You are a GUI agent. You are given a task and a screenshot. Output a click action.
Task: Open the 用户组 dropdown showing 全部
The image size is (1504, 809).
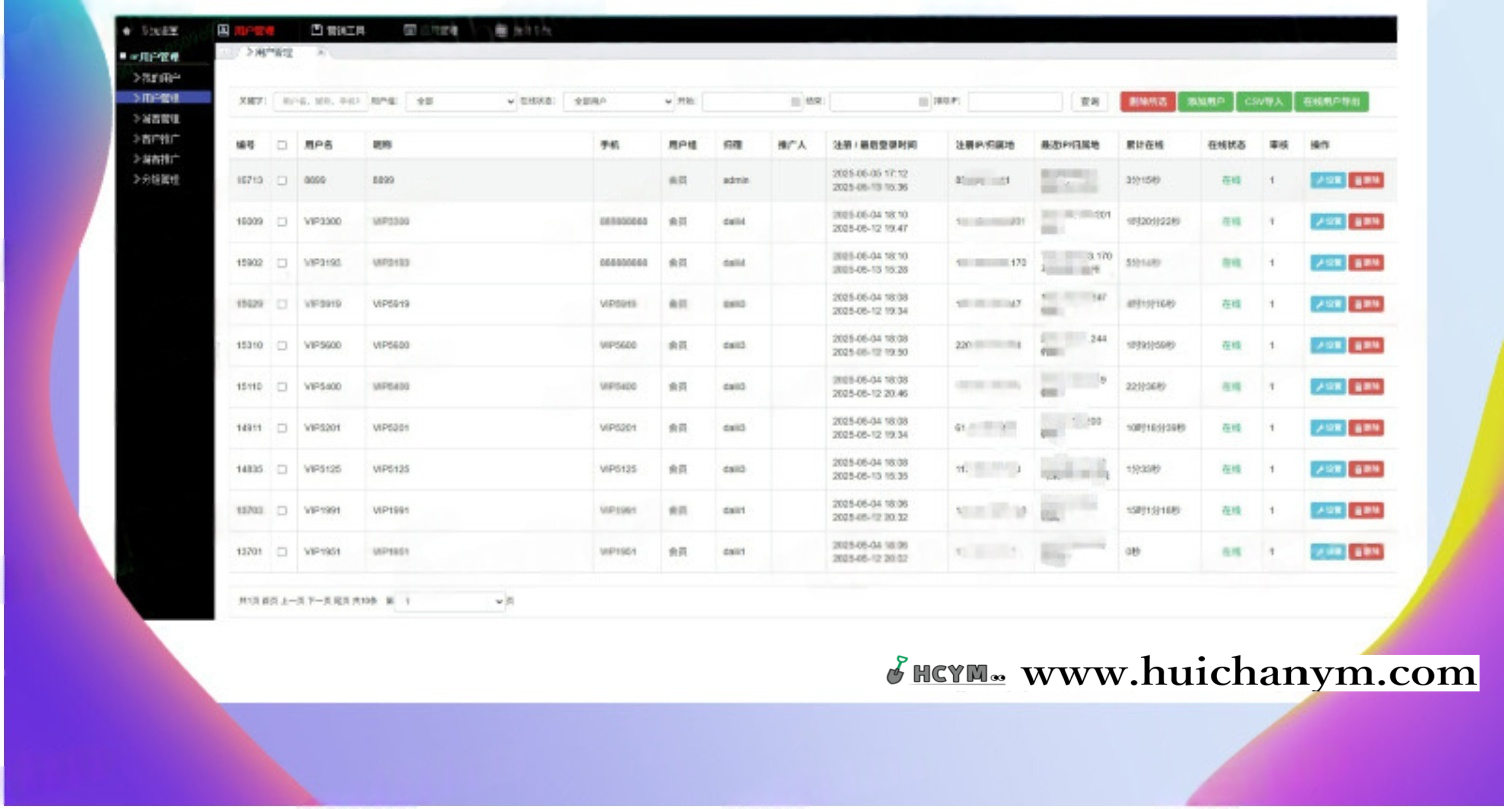click(x=462, y=101)
